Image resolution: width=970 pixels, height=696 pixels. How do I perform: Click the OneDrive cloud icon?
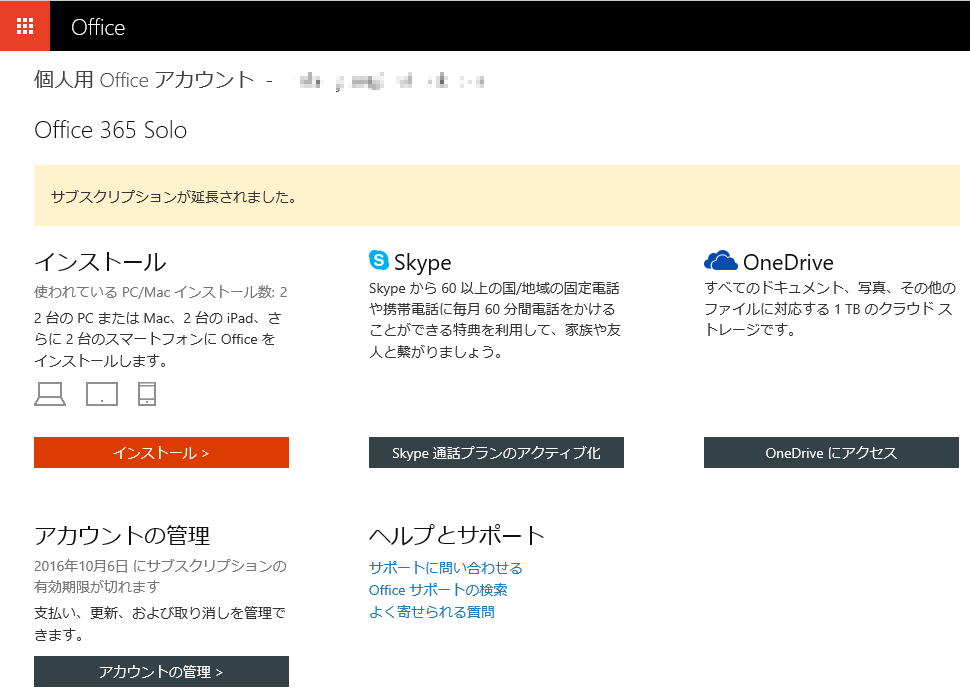tap(721, 260)
